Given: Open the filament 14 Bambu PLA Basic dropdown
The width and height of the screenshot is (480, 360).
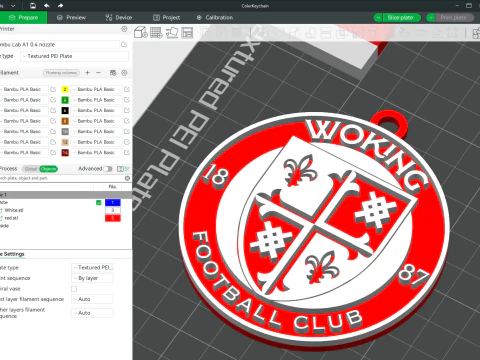Looking at the screenshot, I should coord(96,153).
